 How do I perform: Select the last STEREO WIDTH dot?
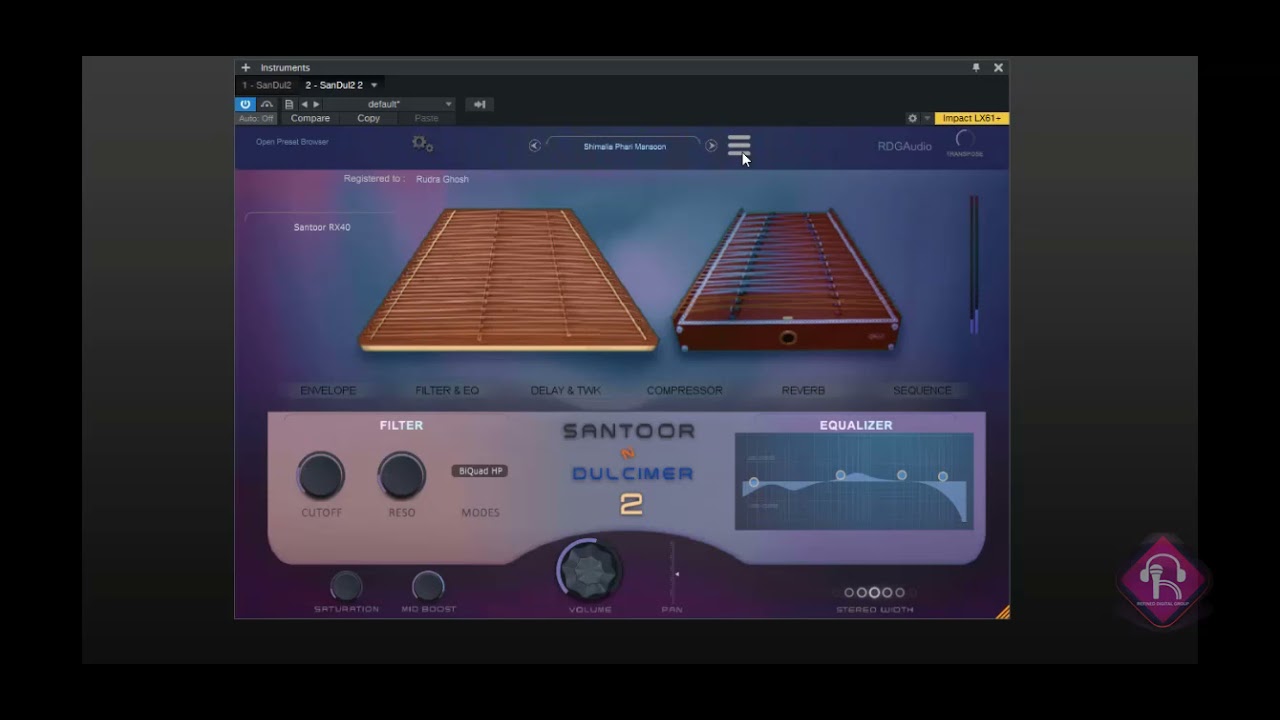click(900, 593)
